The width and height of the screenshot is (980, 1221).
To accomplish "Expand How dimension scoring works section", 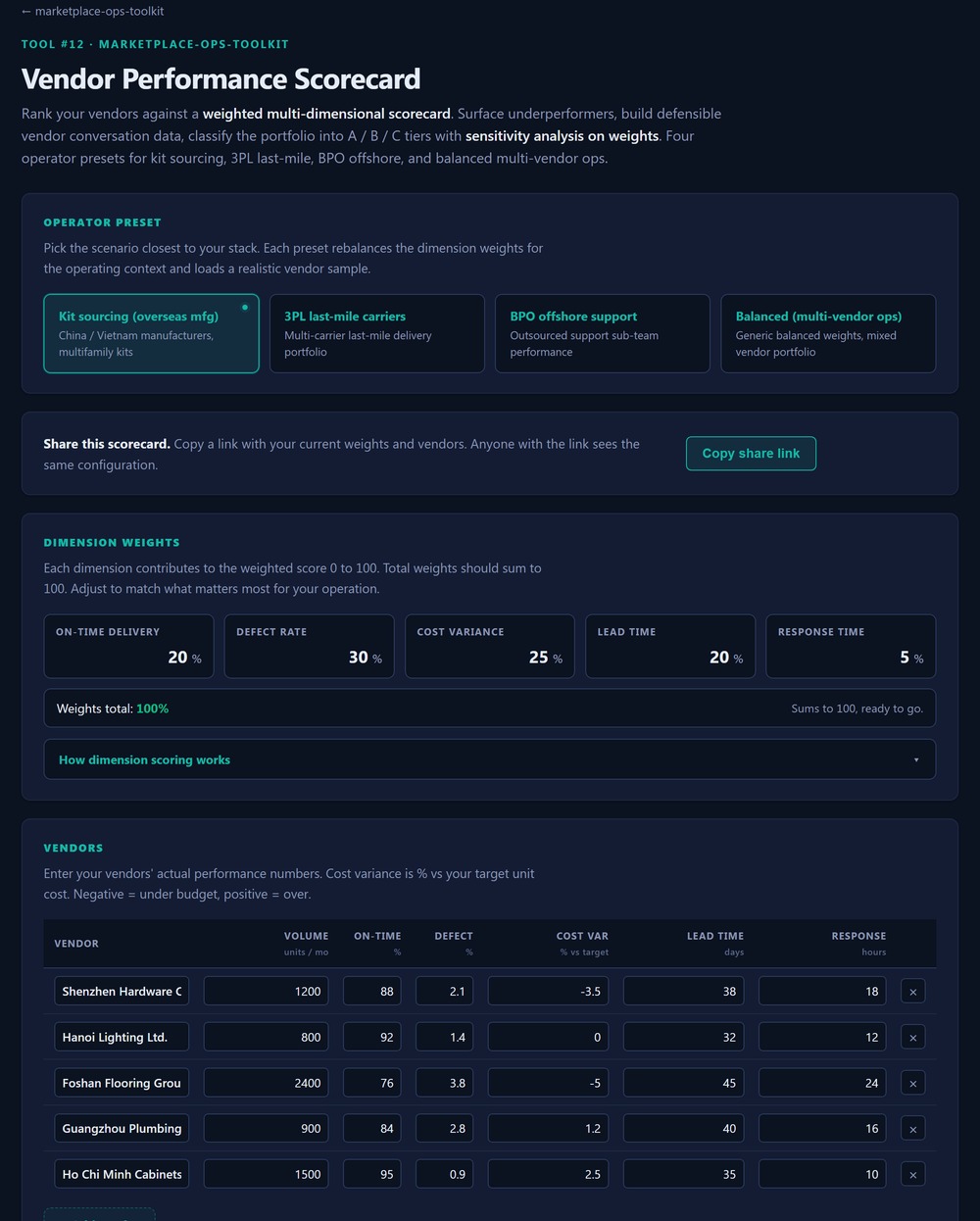I will 490,759.
